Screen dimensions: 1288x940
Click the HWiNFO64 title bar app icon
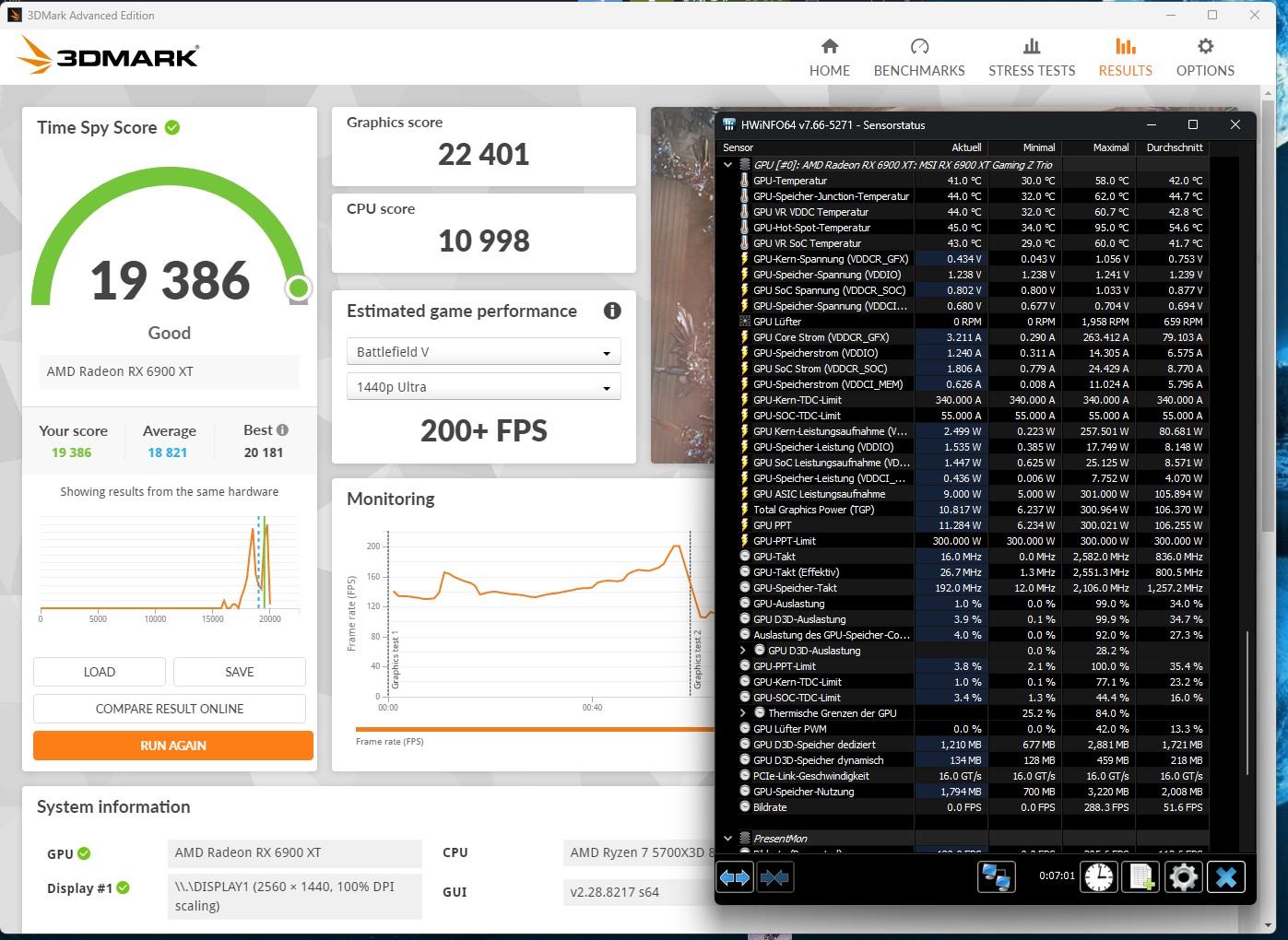(729, 124)
